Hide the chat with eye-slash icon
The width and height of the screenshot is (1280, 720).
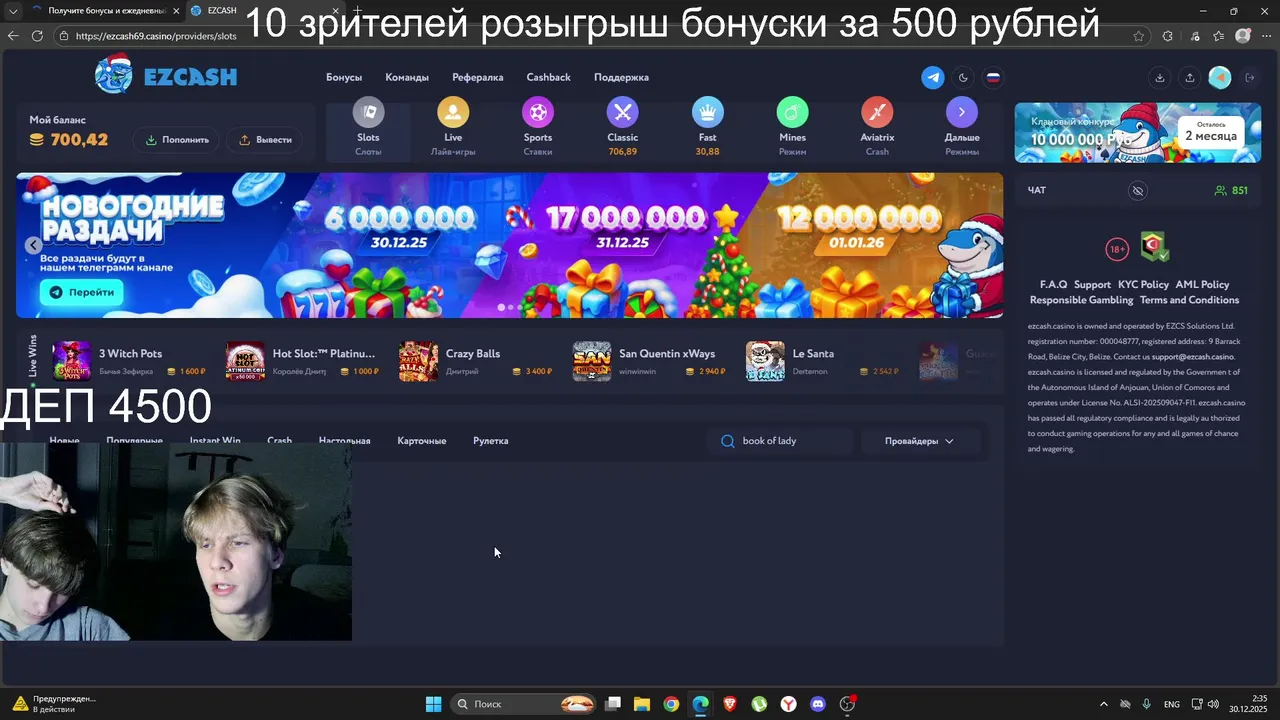[x=1137, y=190]
